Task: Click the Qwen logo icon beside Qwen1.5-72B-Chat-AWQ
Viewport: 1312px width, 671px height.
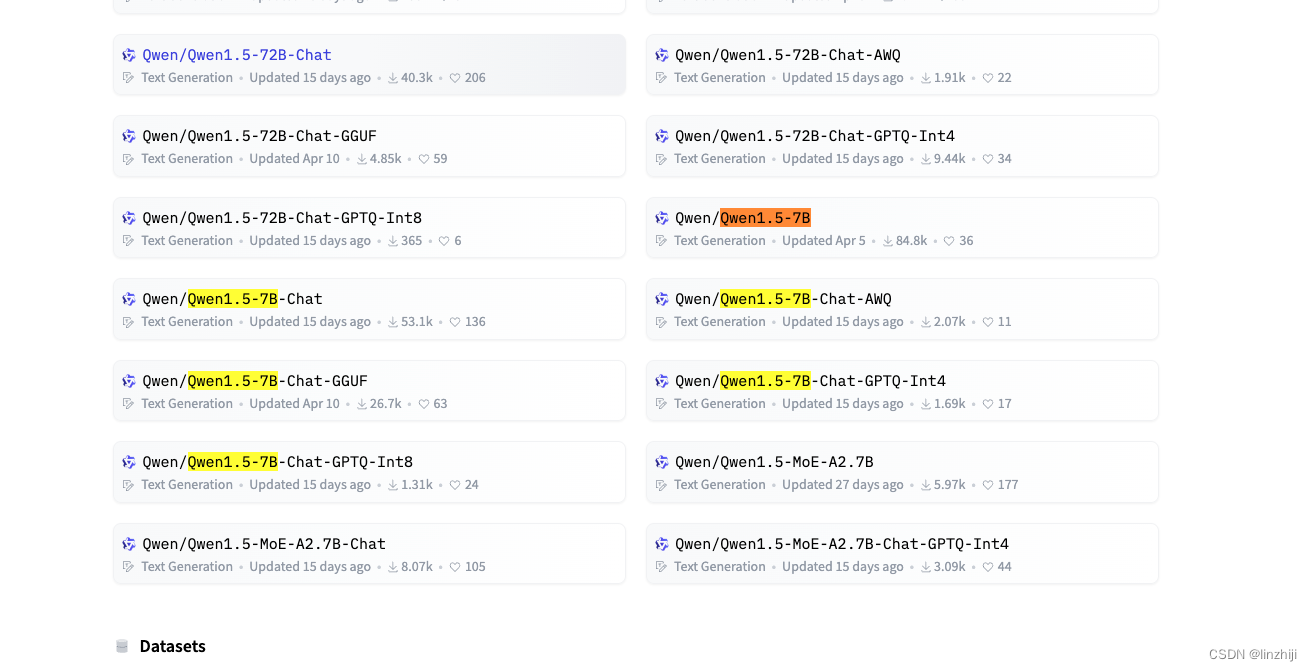Action: click(662, 55)
